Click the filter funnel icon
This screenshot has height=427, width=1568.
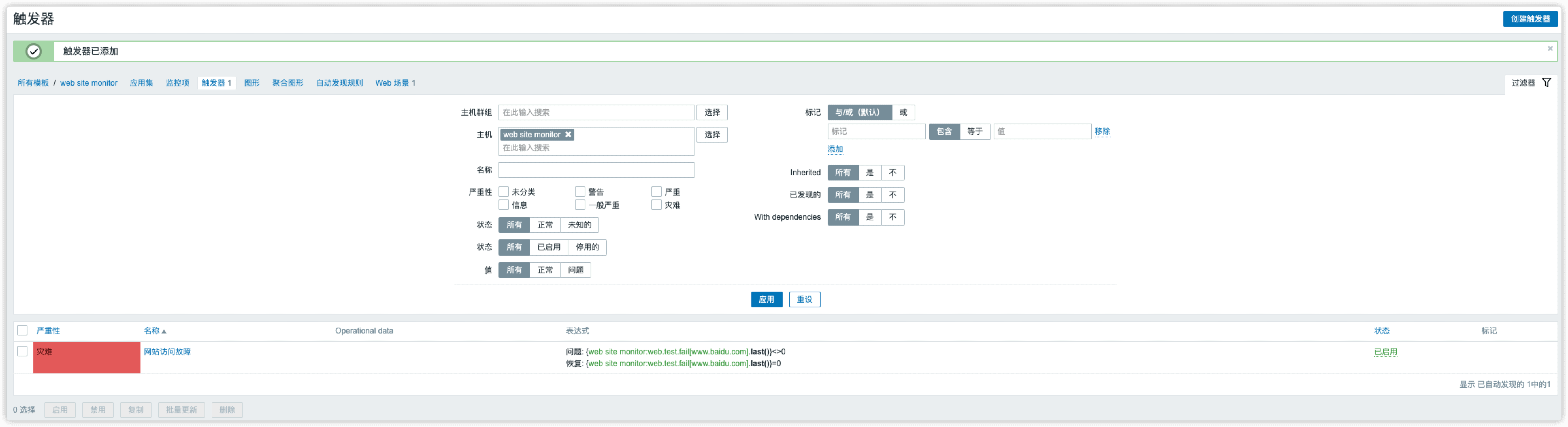1546,83
